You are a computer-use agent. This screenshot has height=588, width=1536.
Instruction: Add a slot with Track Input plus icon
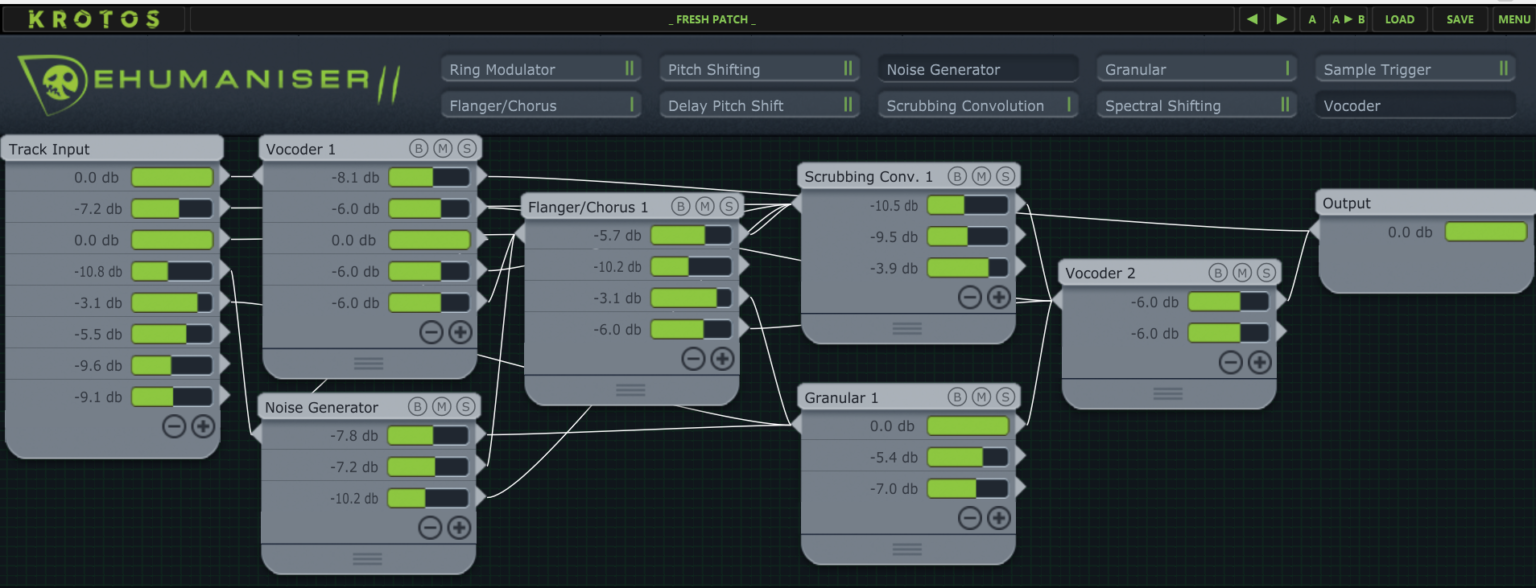[203, 427]
